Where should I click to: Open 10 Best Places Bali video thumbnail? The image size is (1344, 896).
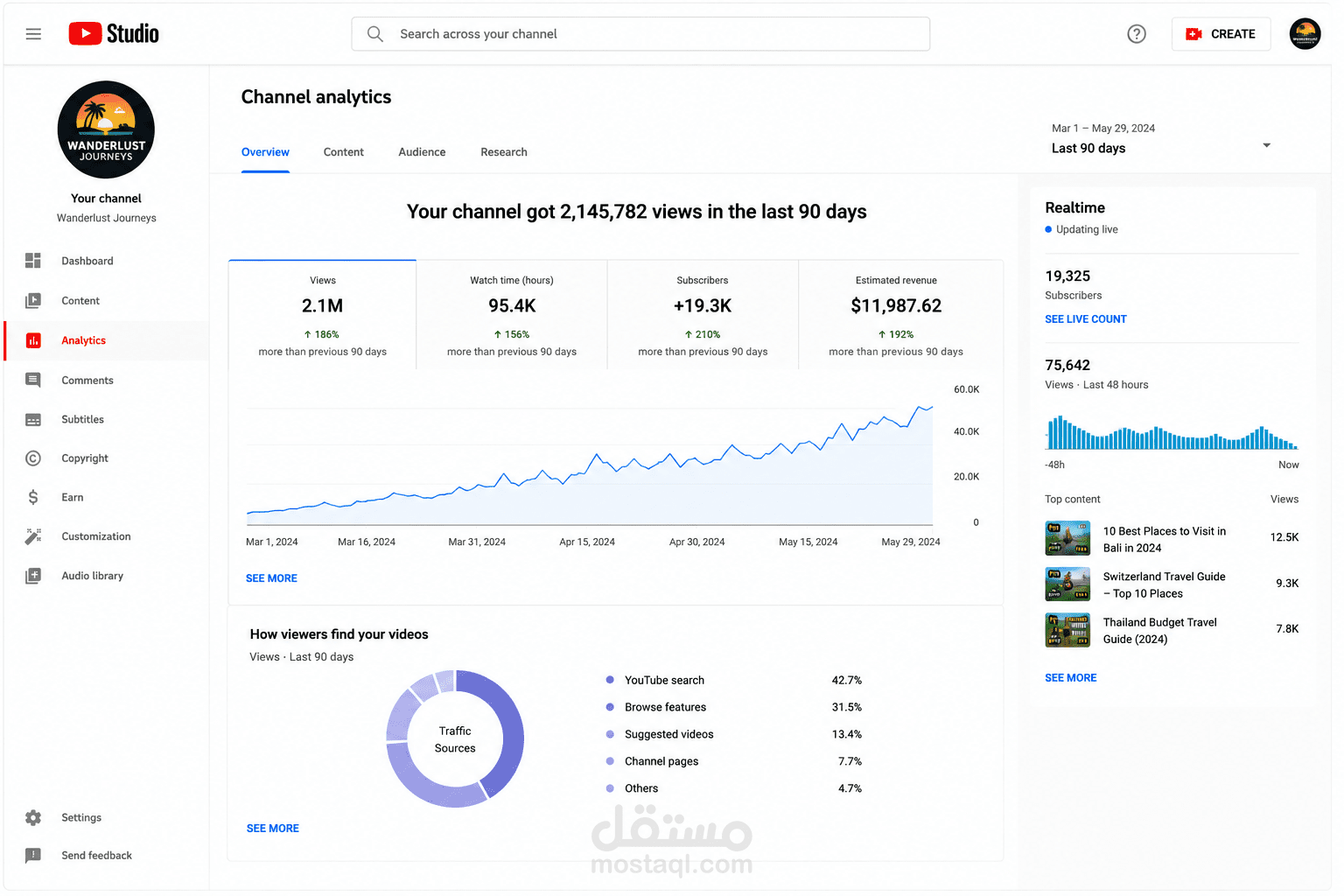(x=1067, y=539)
